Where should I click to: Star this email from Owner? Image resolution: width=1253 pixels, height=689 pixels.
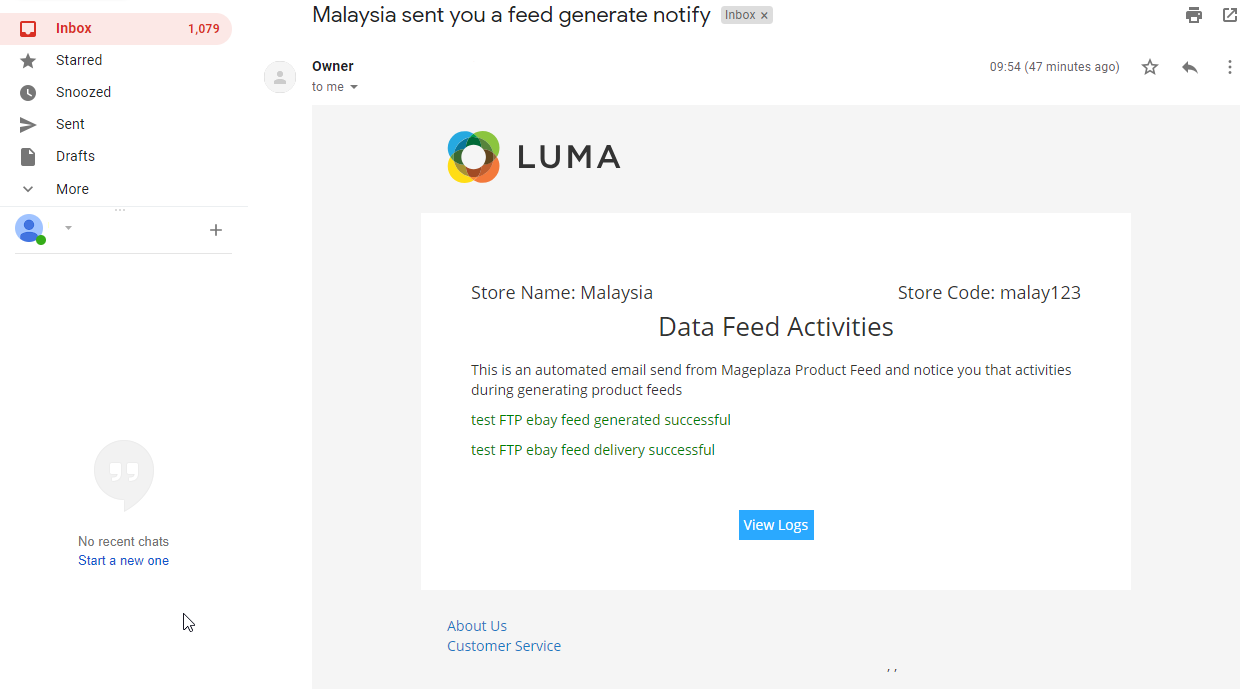point(1150,67)
